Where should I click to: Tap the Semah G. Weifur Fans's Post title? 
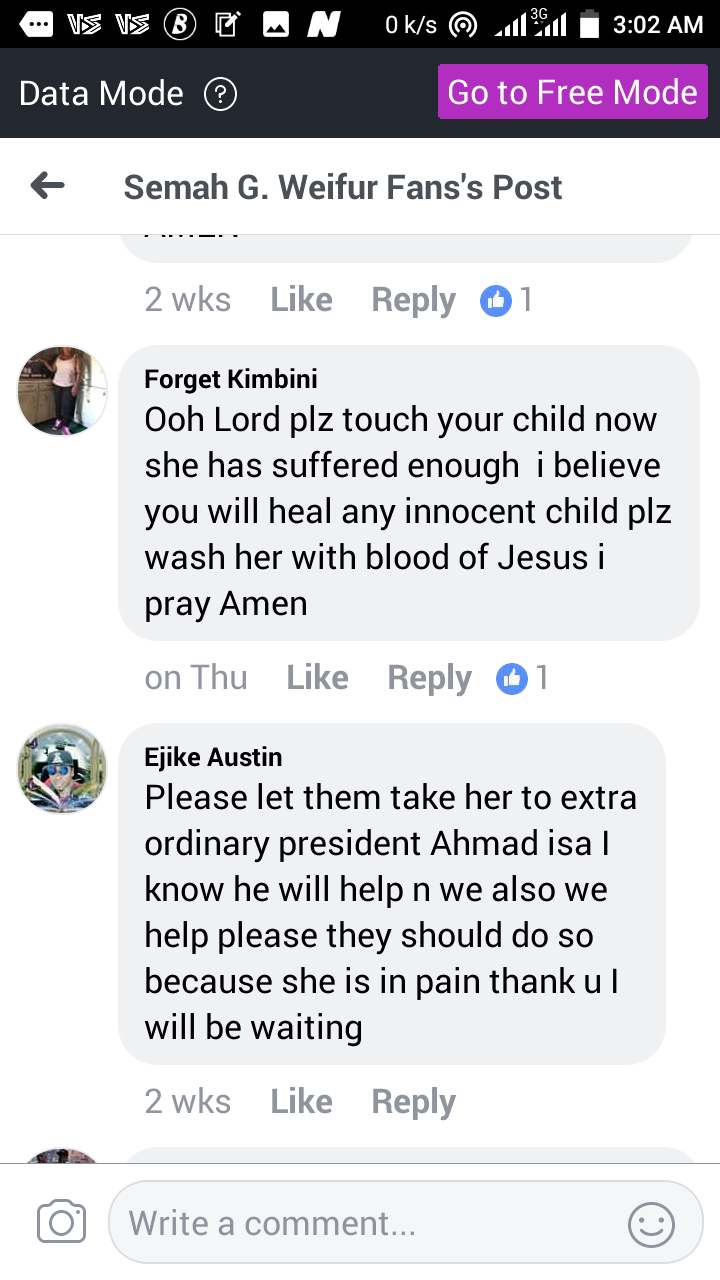point(343,187)
